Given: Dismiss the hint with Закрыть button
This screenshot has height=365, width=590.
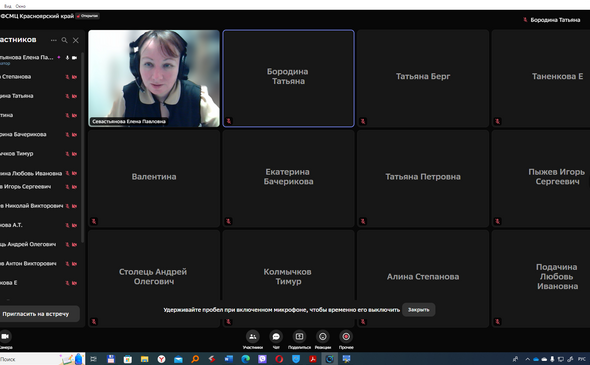Looking at the screenshot, I should point(418,310).
